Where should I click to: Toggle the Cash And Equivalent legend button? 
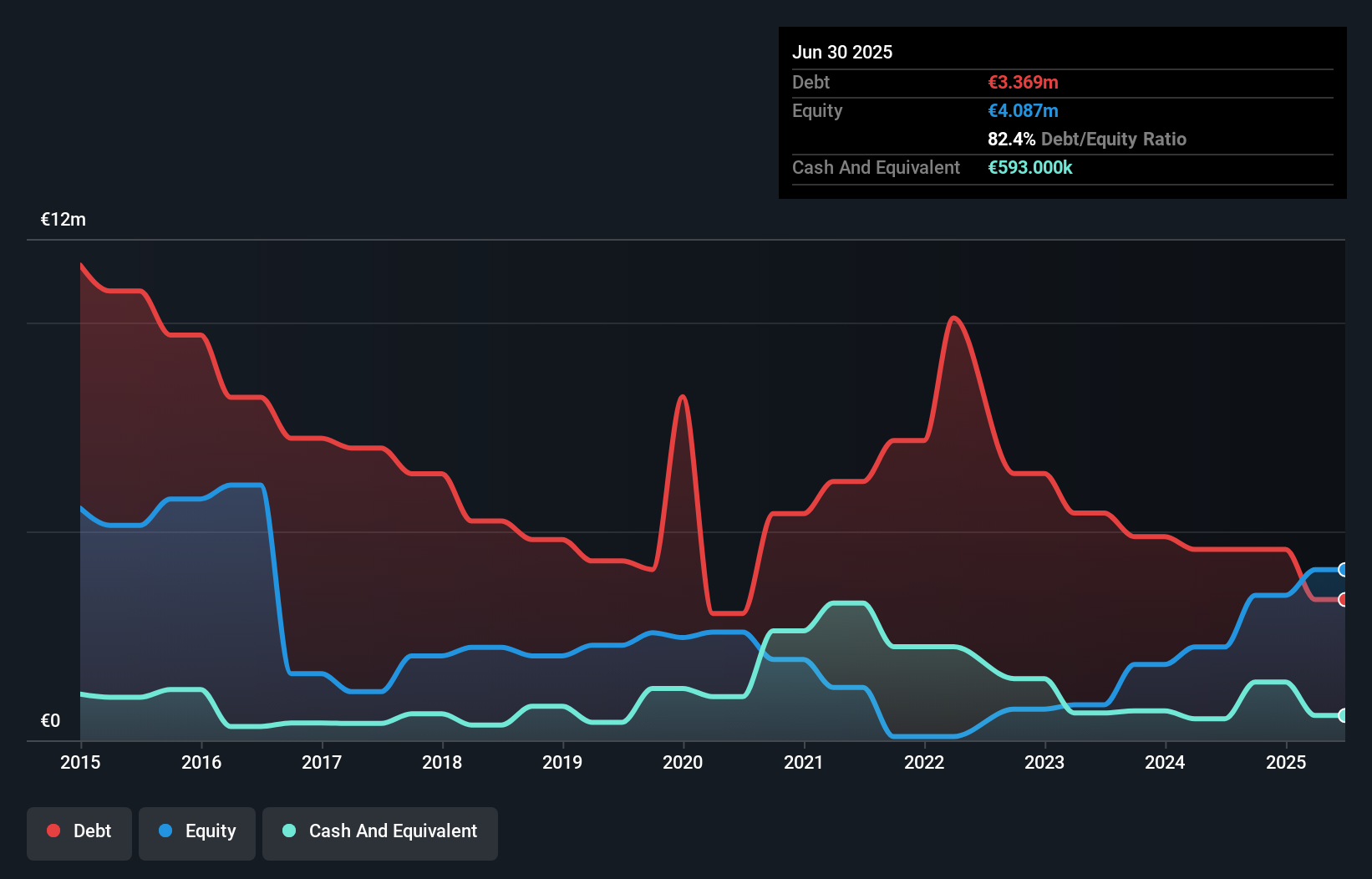380,831
